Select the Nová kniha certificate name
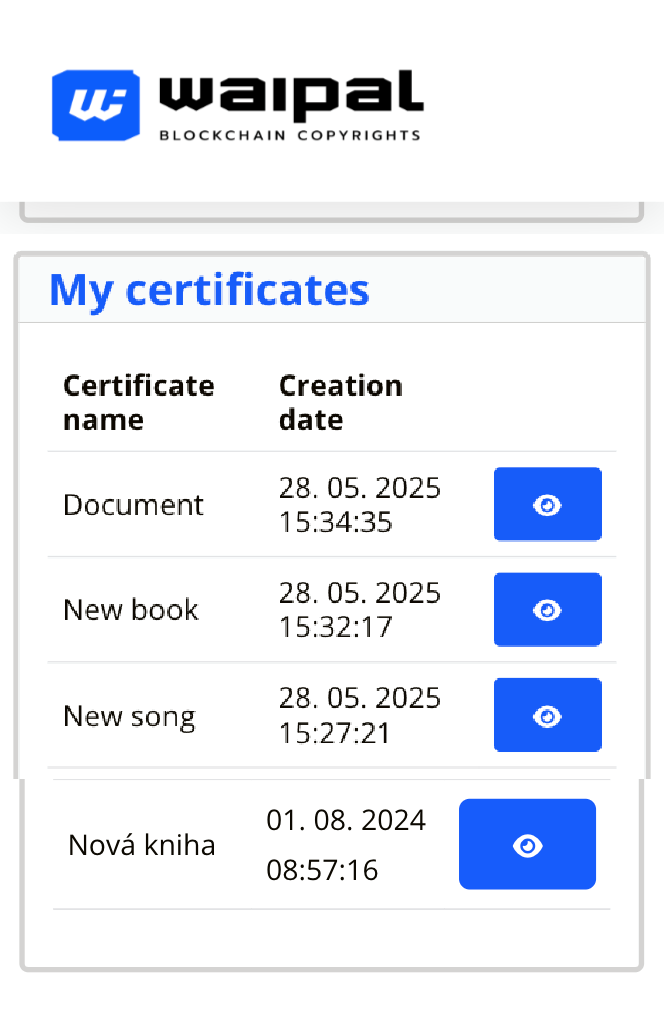Image resolution: width=664 pixels, height=1022 pixels. click(141, 845)
